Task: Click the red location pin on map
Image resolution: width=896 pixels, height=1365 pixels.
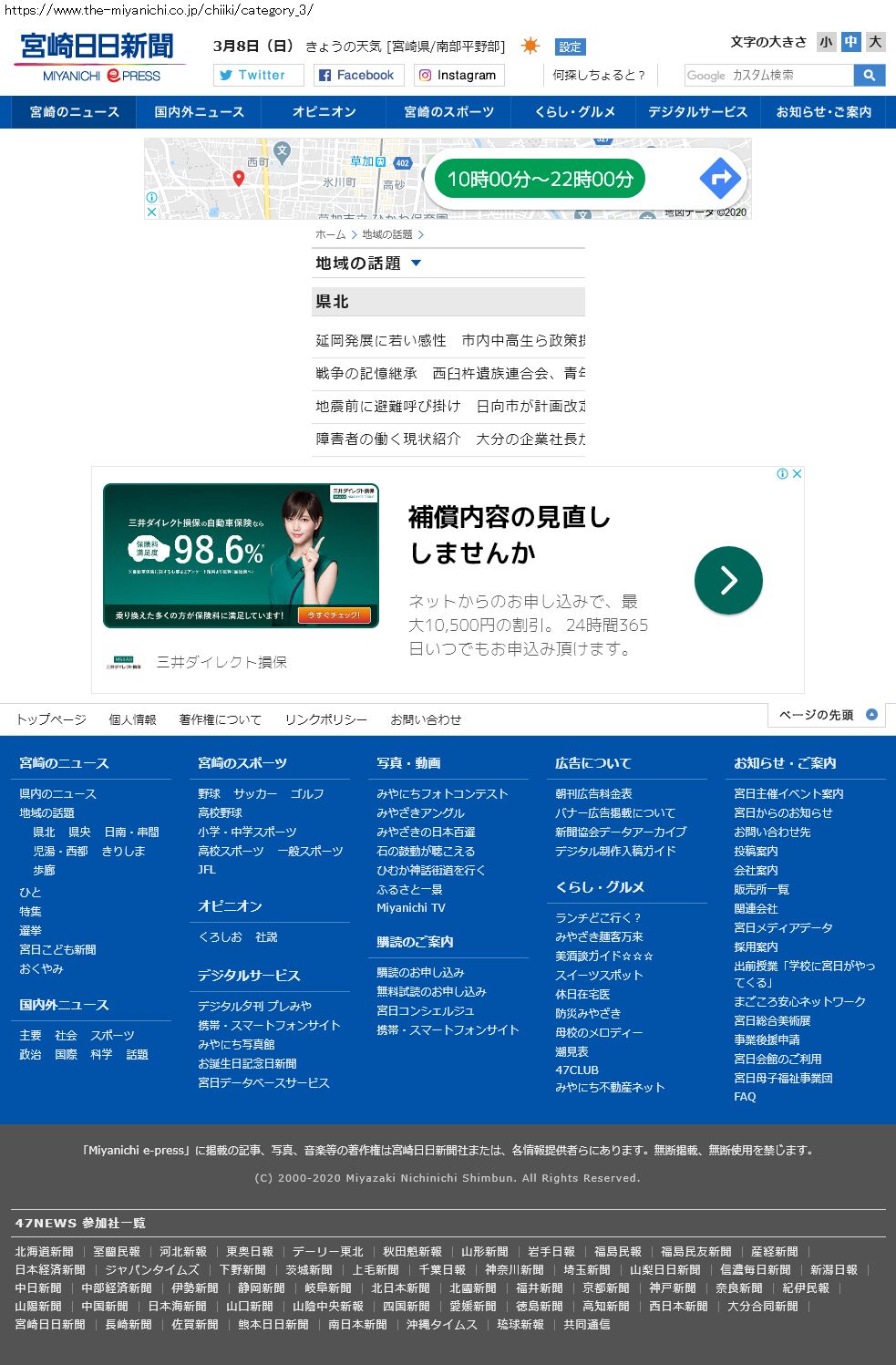Action: click(x=239, y=179)
